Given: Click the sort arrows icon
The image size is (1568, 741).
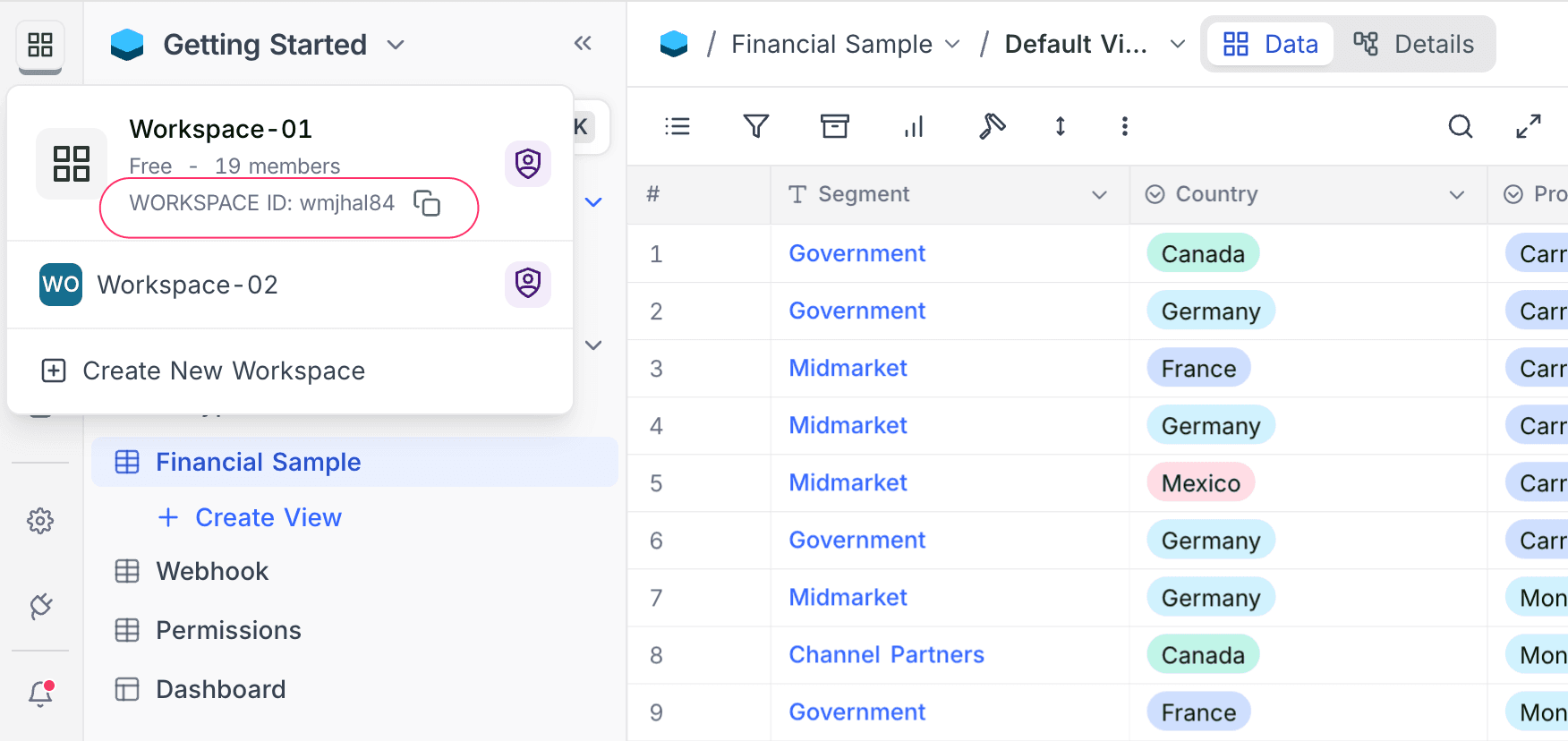Looking at the screenshot, I should click(x=1060, y=126).
